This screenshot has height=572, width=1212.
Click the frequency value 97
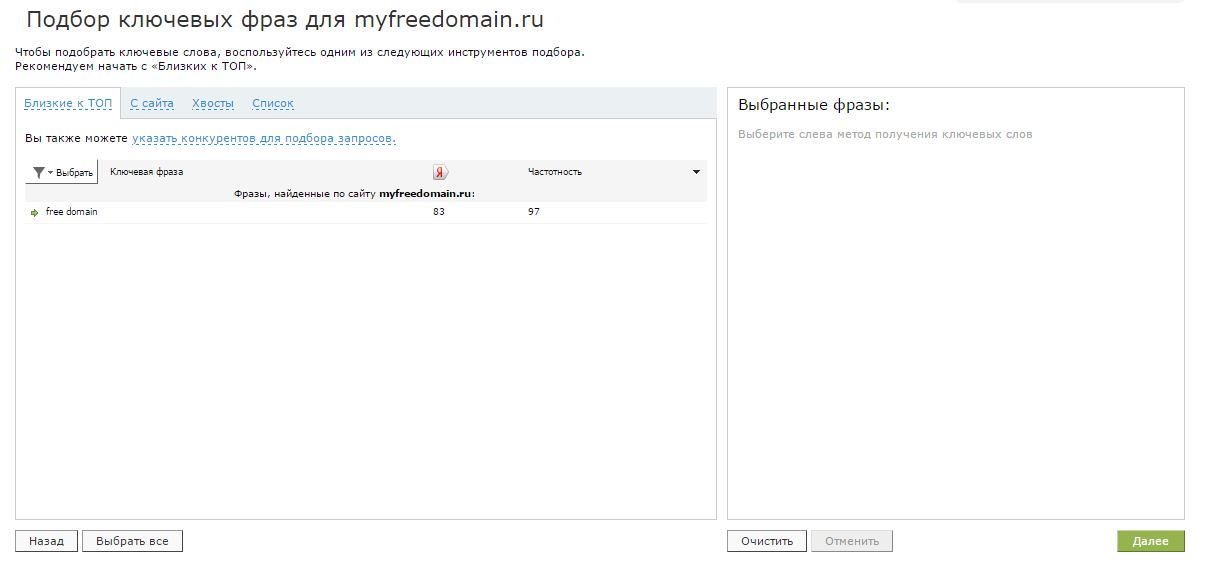[x=534, y=212]
